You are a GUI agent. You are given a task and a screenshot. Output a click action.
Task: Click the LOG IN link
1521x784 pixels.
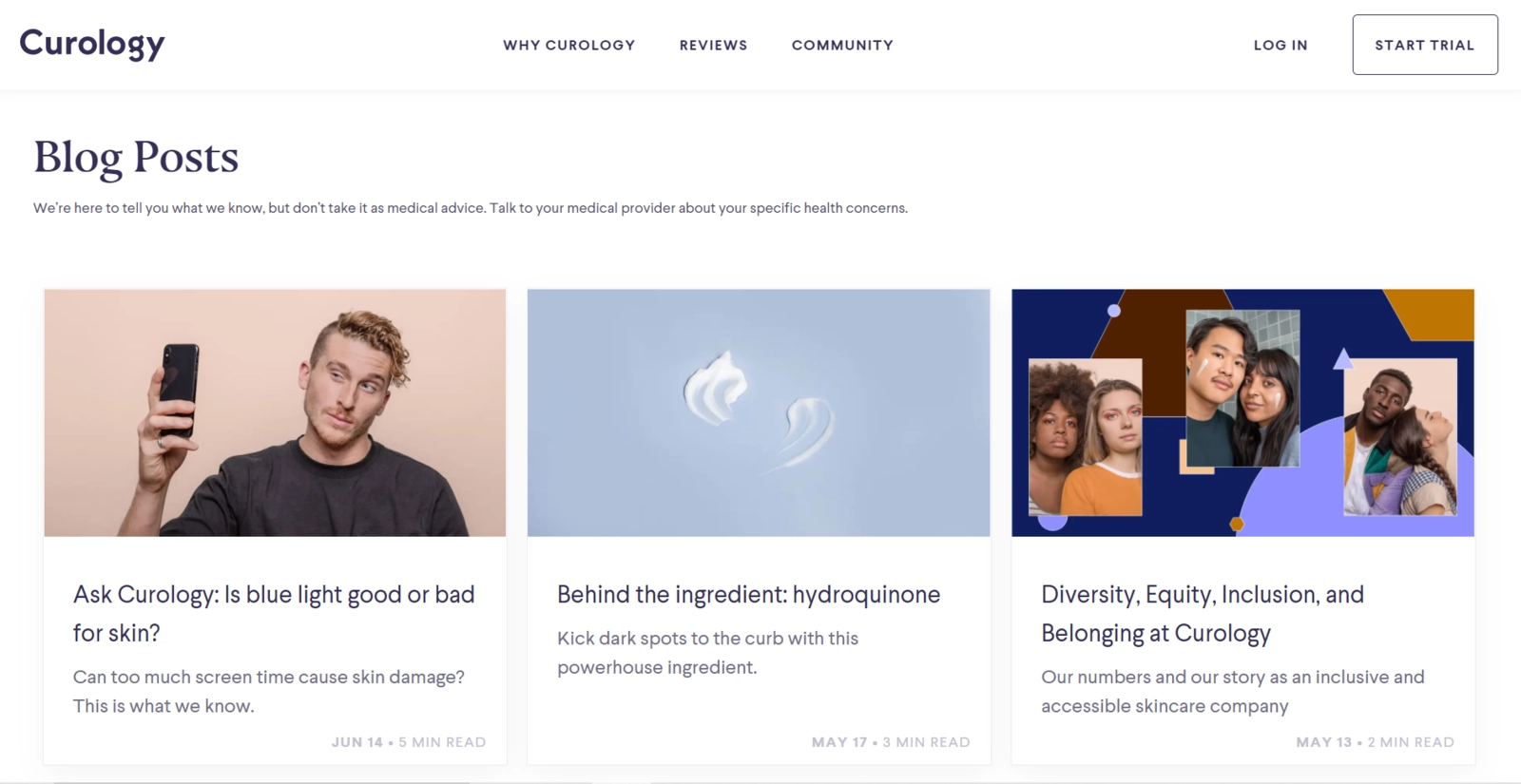[1280, 45]
